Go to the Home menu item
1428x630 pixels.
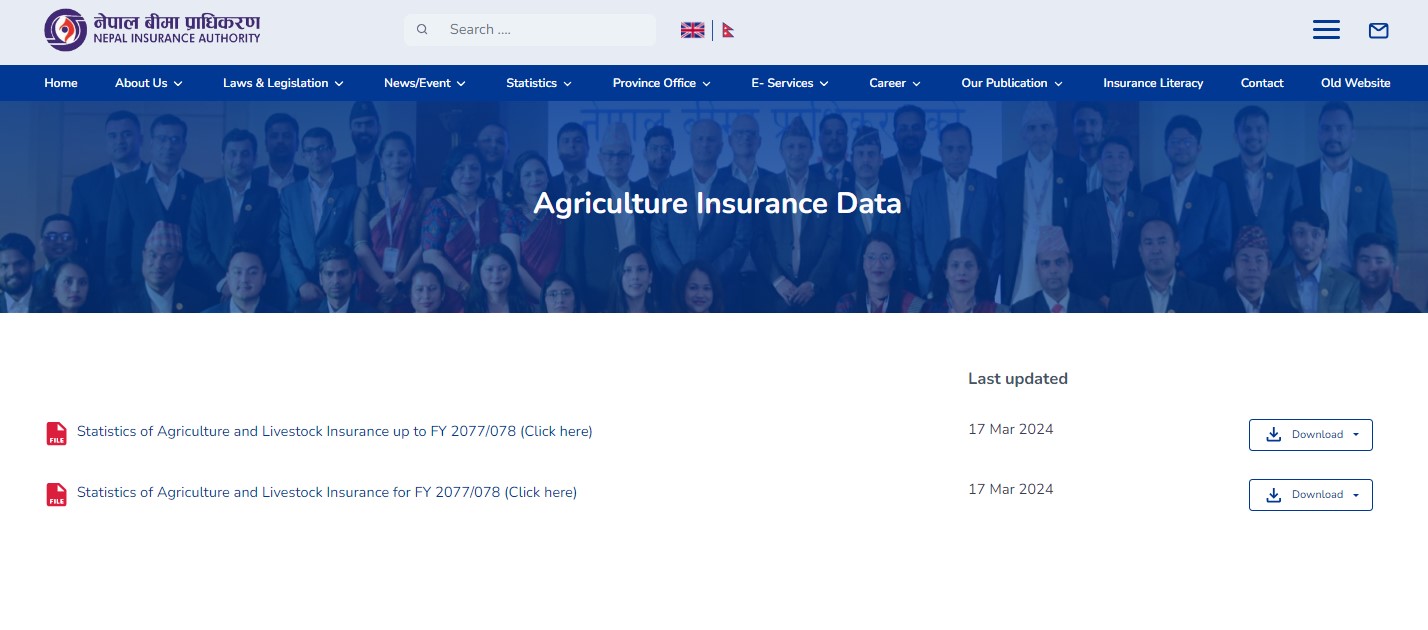click(61, 83)
